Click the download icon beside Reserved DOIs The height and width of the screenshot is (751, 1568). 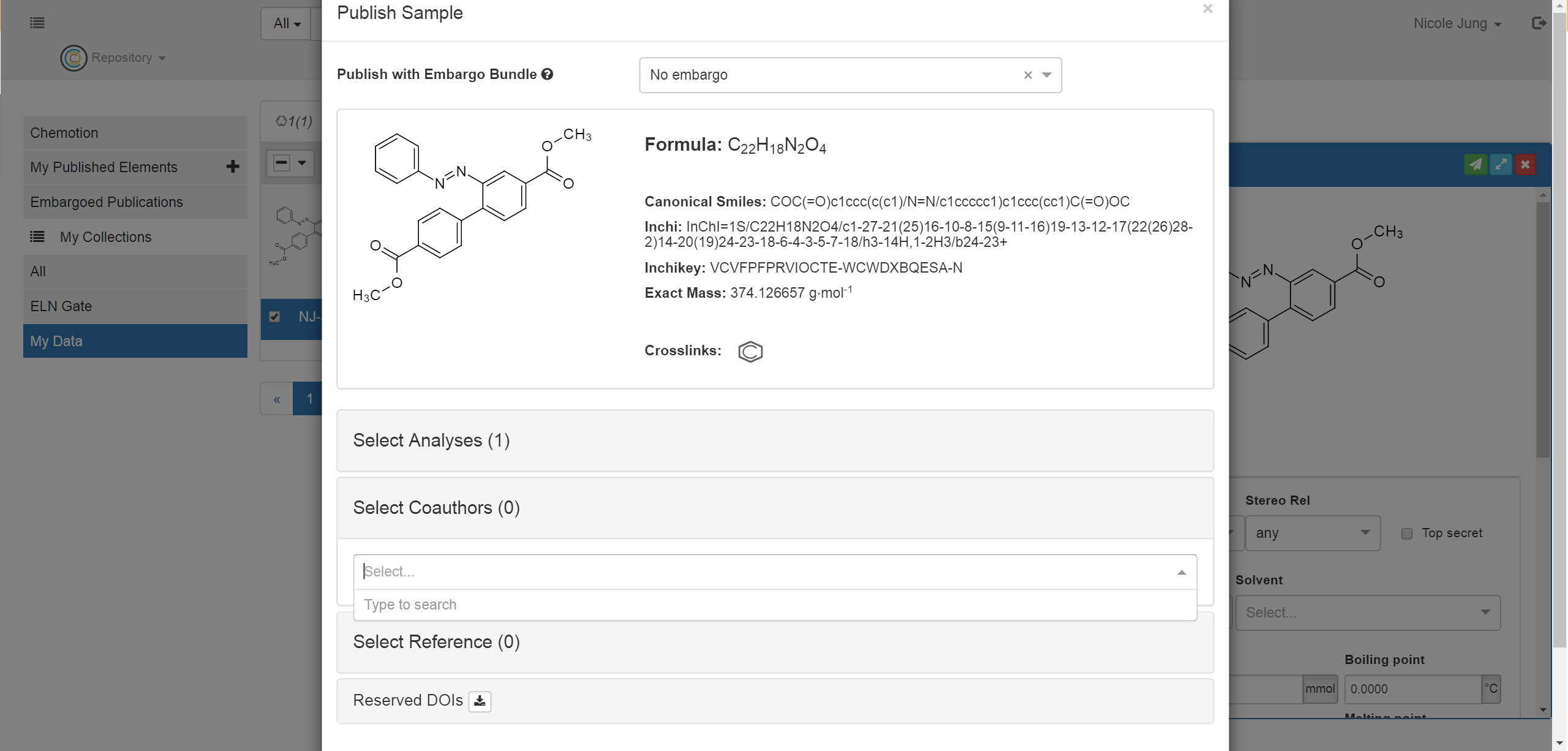pos(480,701)
